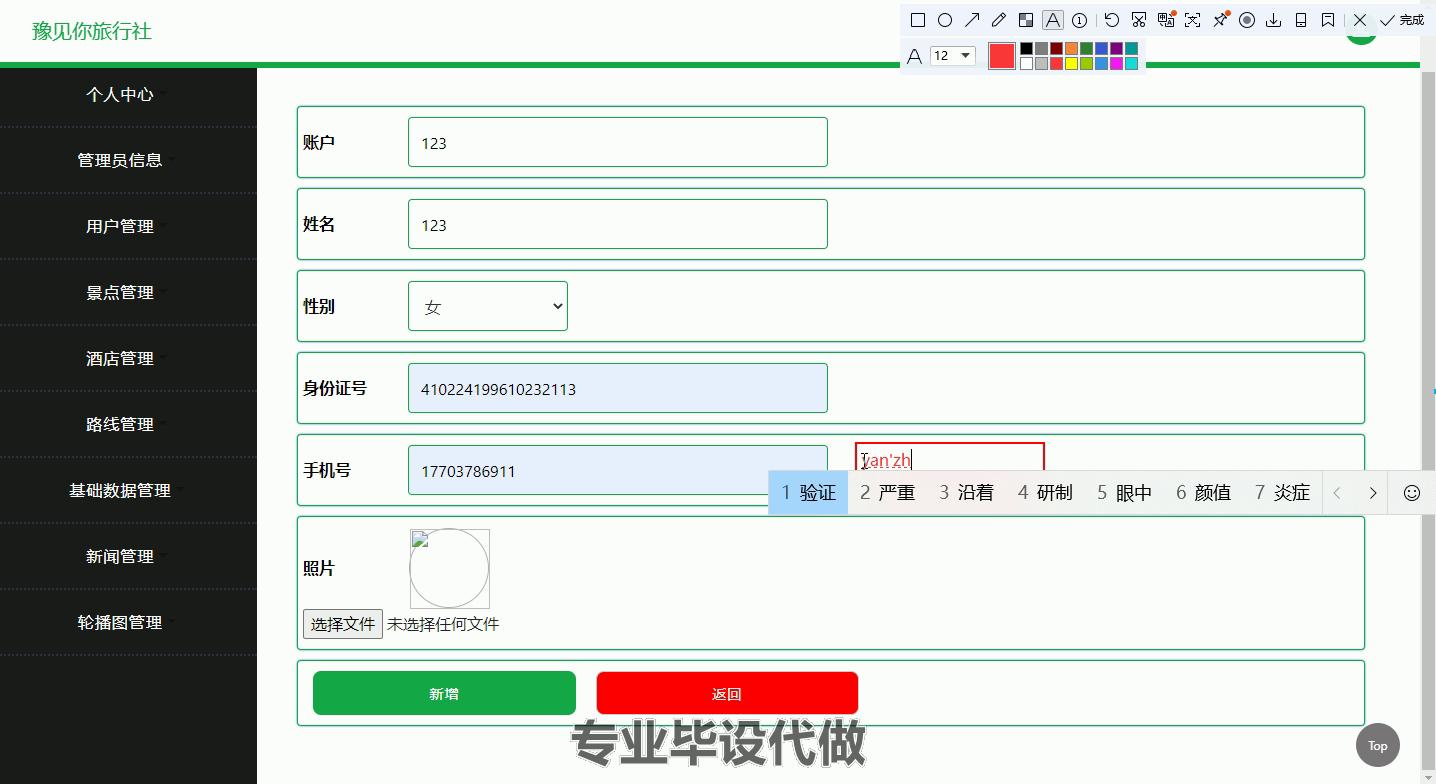Image resolution: width=1436 pixels, height=784 pixels.
Task: Choose IME candidate 5 眼中
Action: 1124,492
